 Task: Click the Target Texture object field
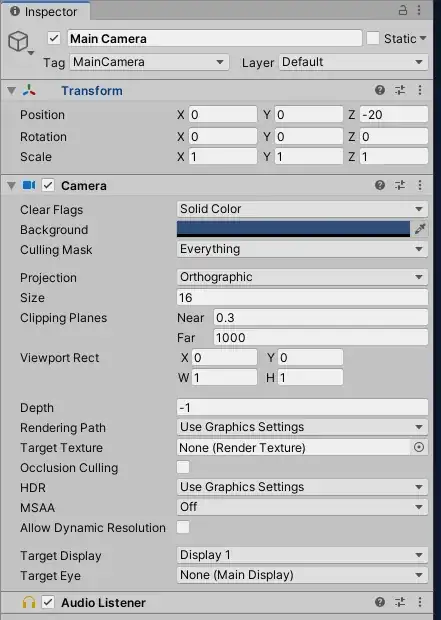(x=294, y=447)
